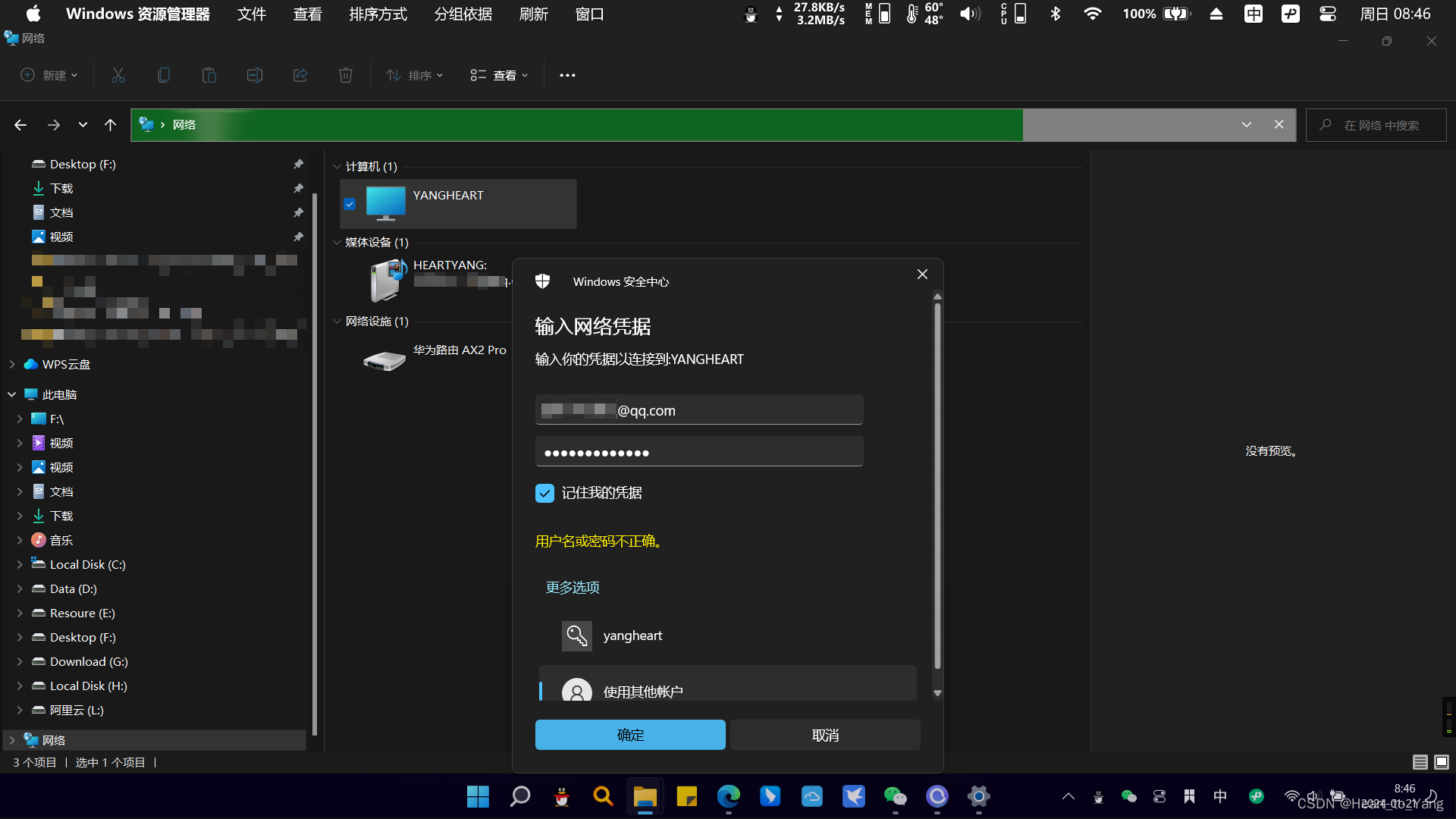This screenshot has width=1456, height=819.
Task: Click the dialog vertical scrollbar thumb
Action: click(937, 486)
